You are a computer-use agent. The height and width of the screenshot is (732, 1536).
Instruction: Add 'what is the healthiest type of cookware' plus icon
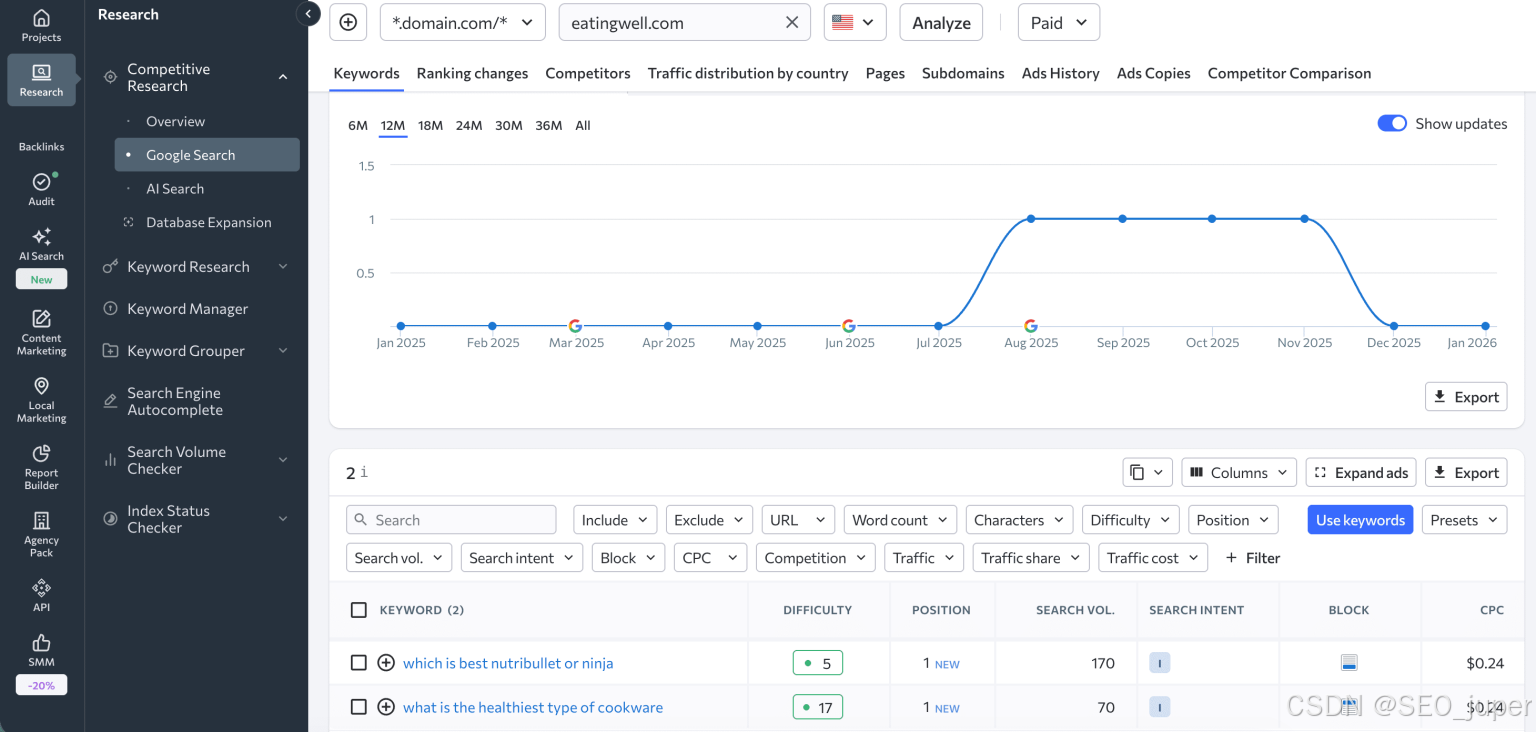pos(386,707)
